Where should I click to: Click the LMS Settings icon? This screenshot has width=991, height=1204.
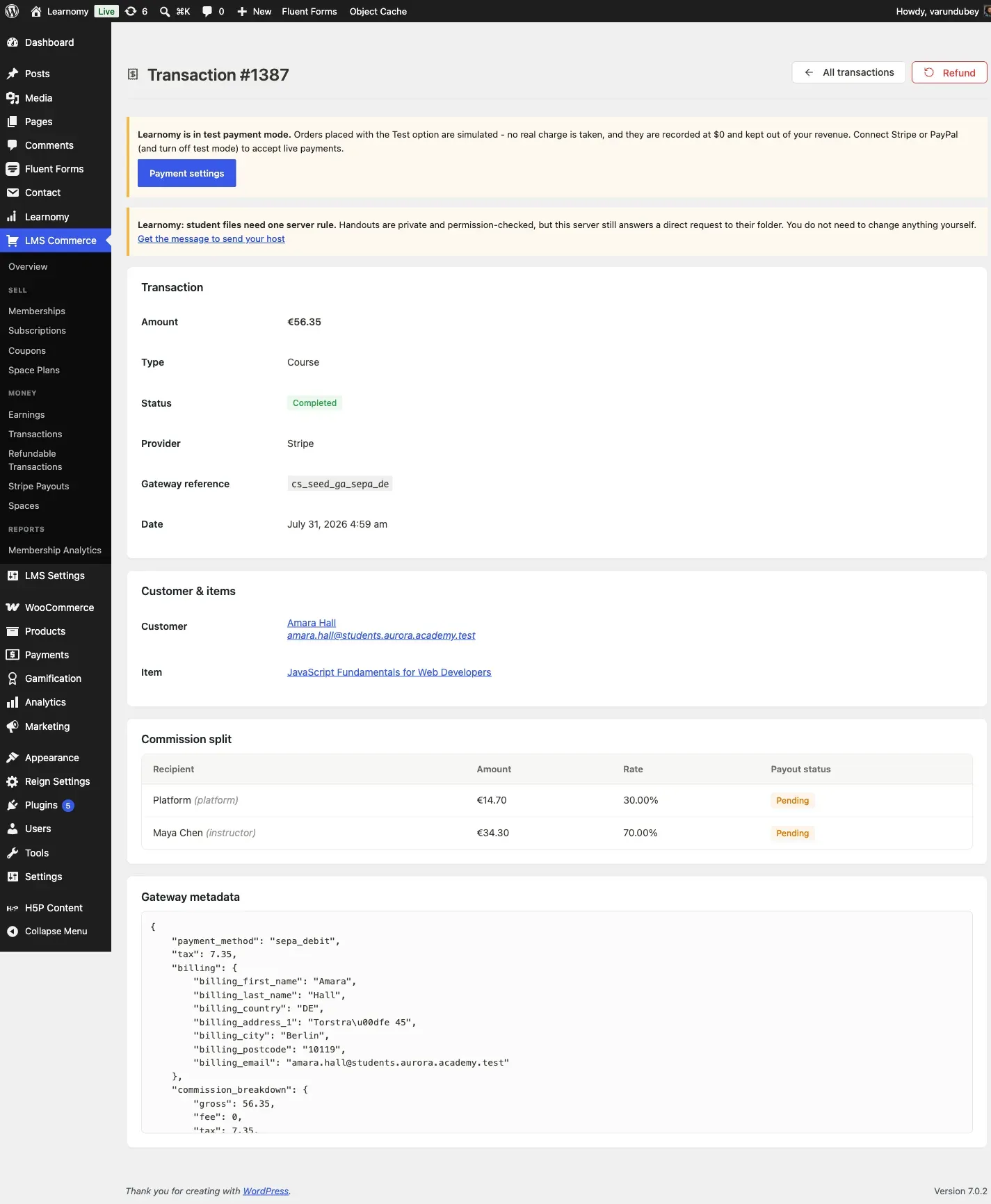[13, 576]
